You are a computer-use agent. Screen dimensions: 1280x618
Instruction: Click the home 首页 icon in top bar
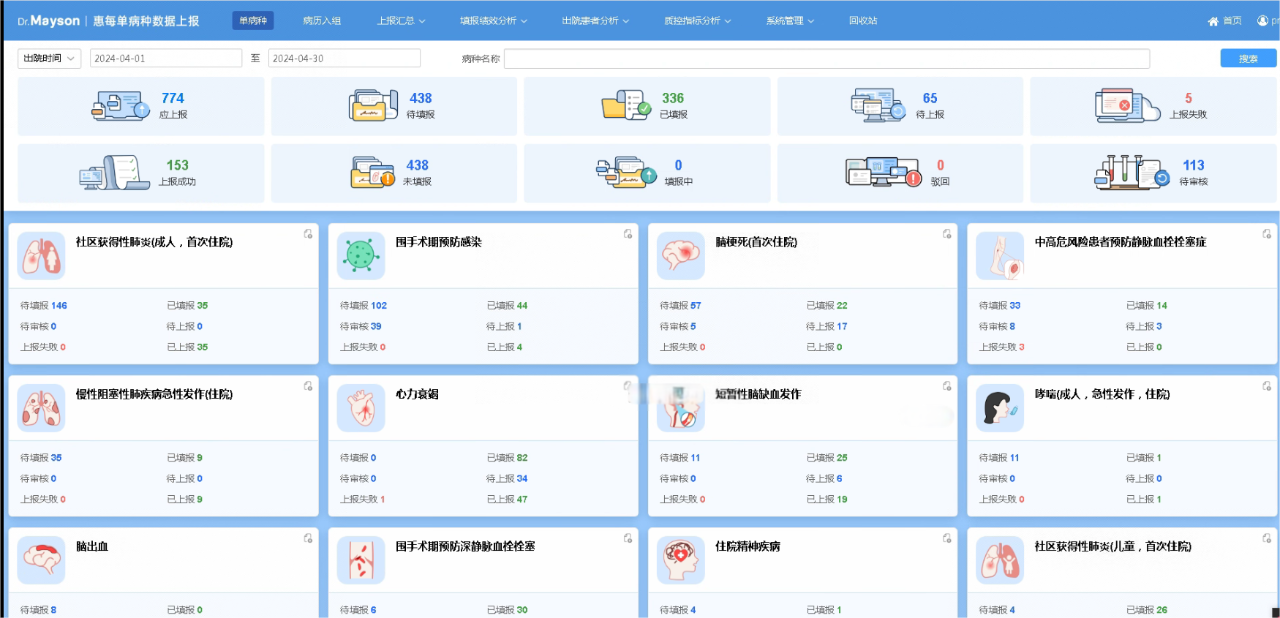[x=1213, y=19]
